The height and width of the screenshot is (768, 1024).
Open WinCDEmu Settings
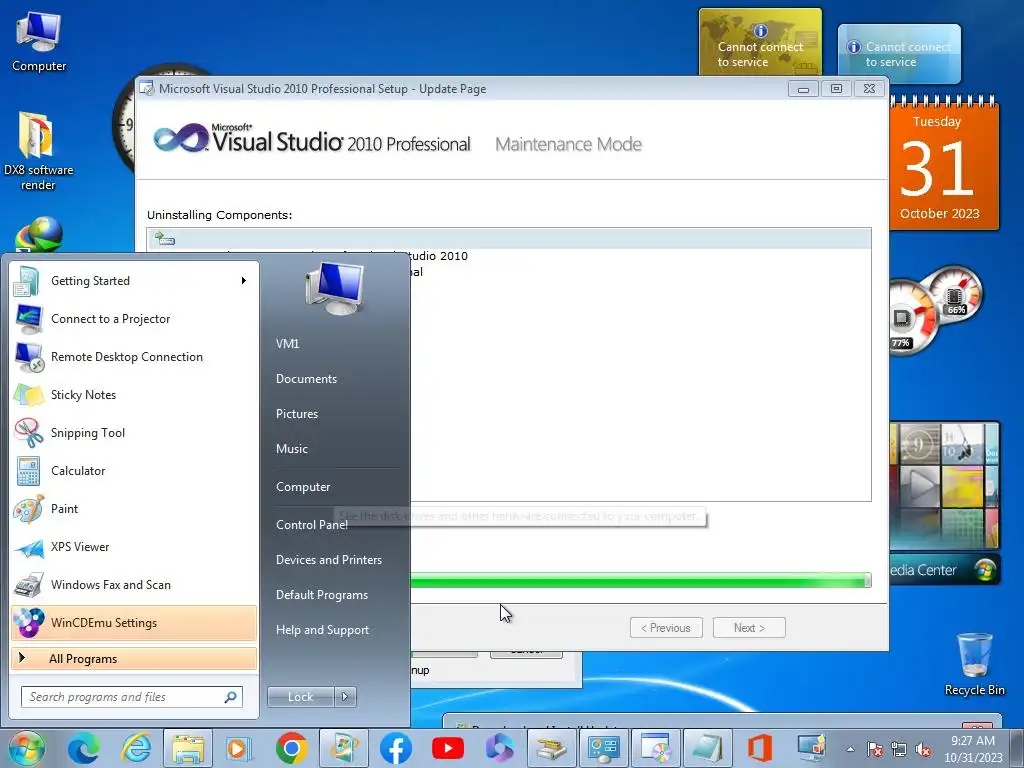134,622
